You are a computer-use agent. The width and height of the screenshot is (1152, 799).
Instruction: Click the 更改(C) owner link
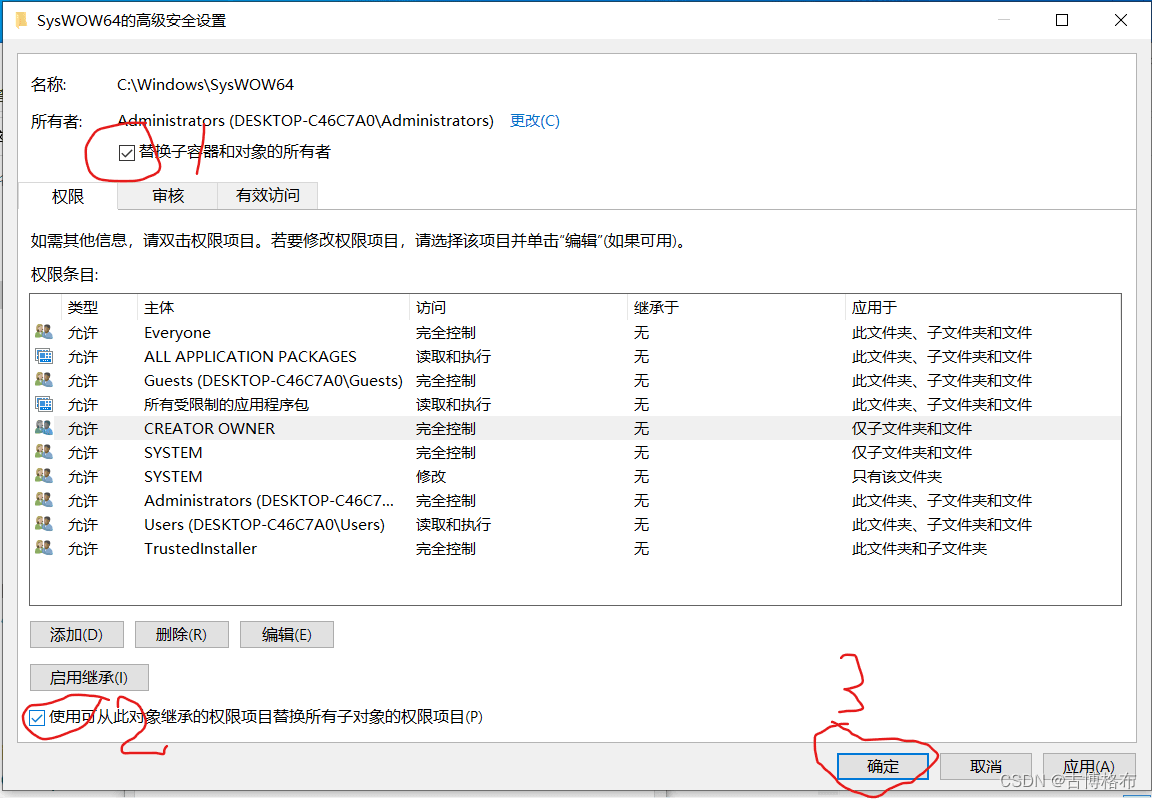tap(535, 121)
